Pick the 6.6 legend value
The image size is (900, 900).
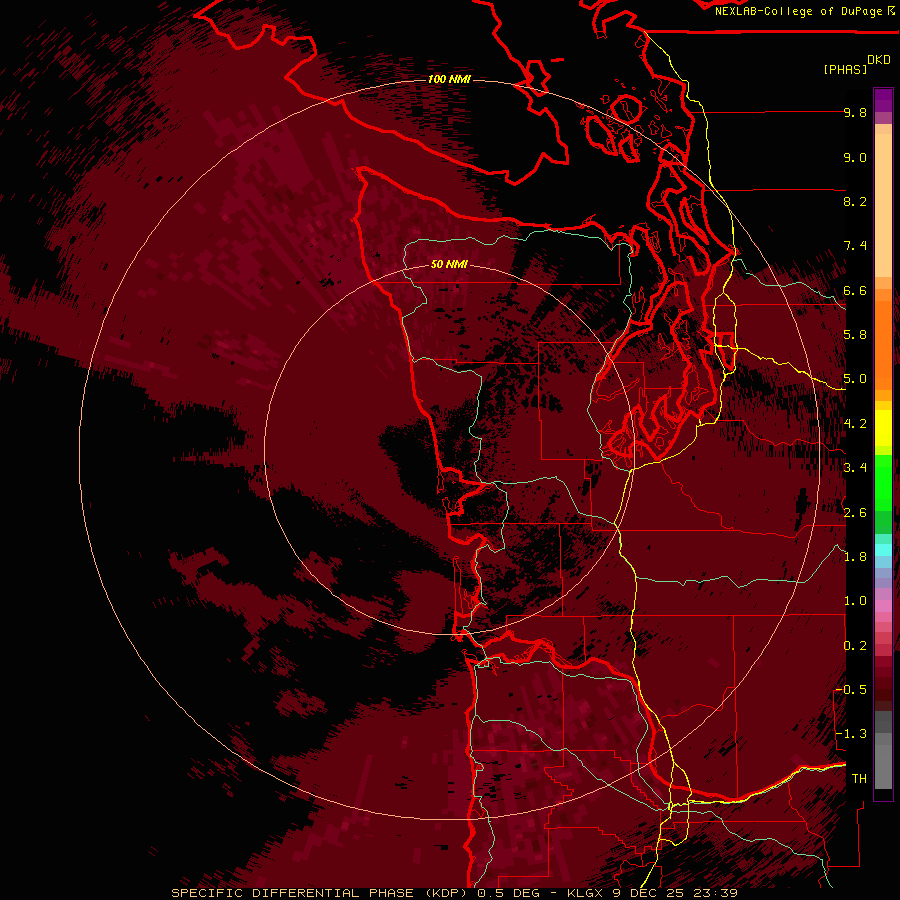click(x=855, y=290)
